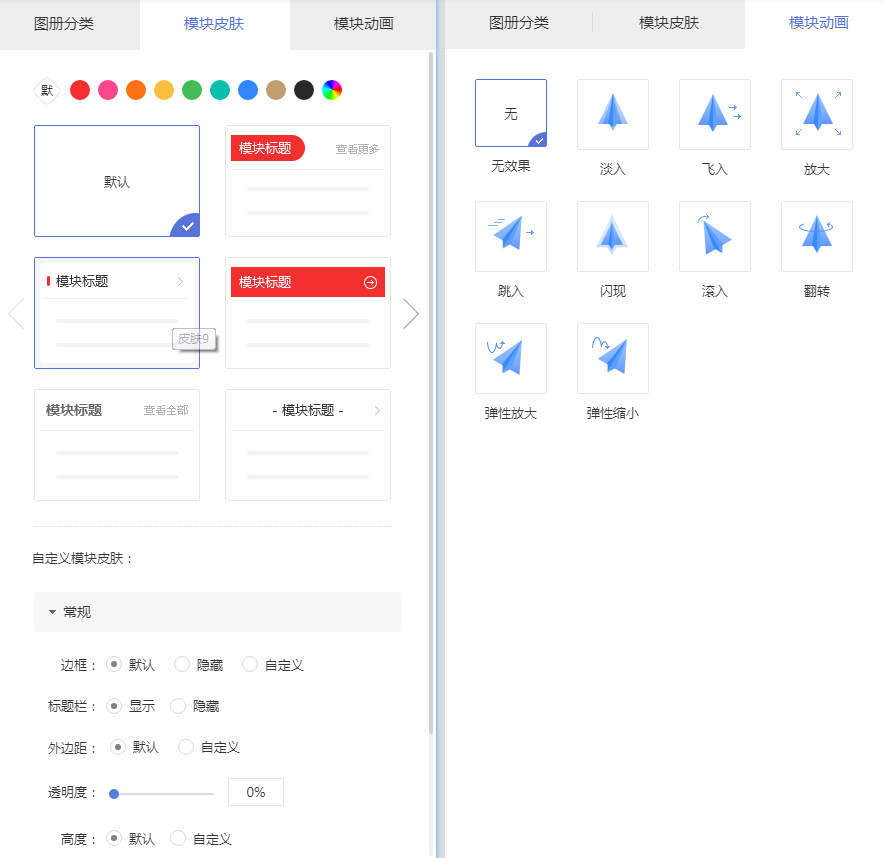Pick the teal color swatch
Screen dimensions: 884x858
(220, 90)
